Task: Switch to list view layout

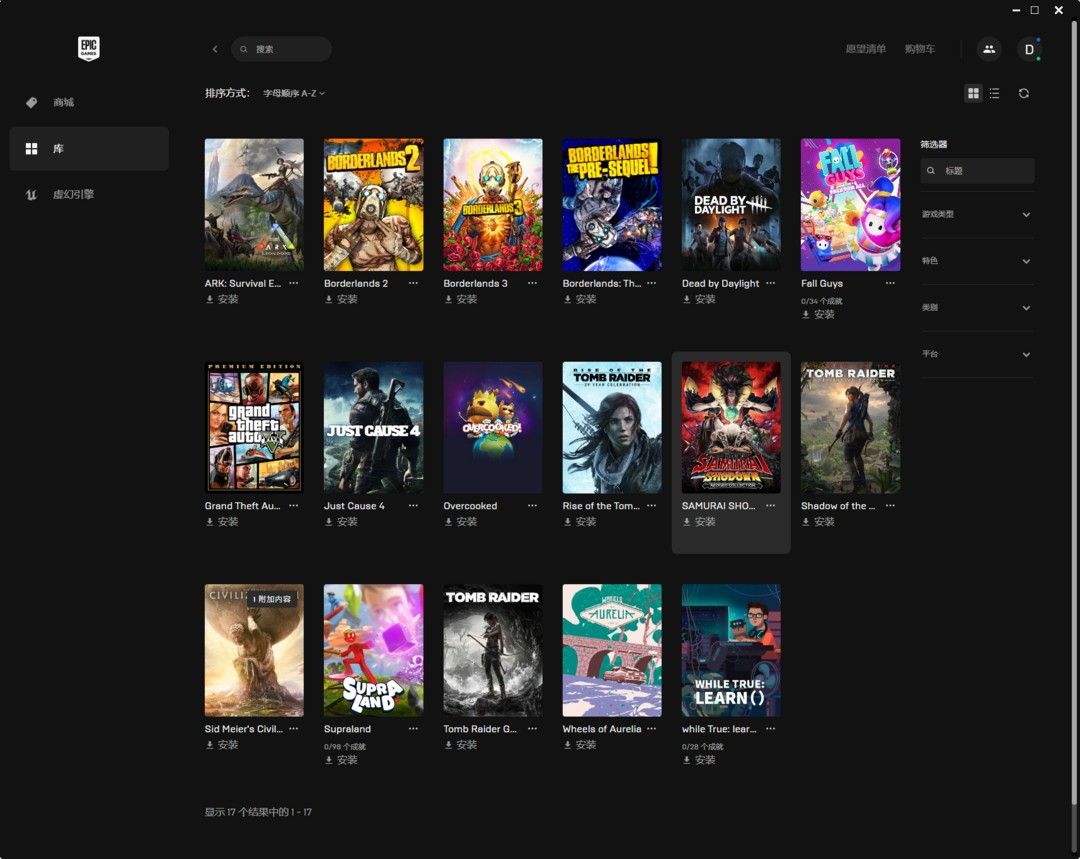Action: pos(995,93)
